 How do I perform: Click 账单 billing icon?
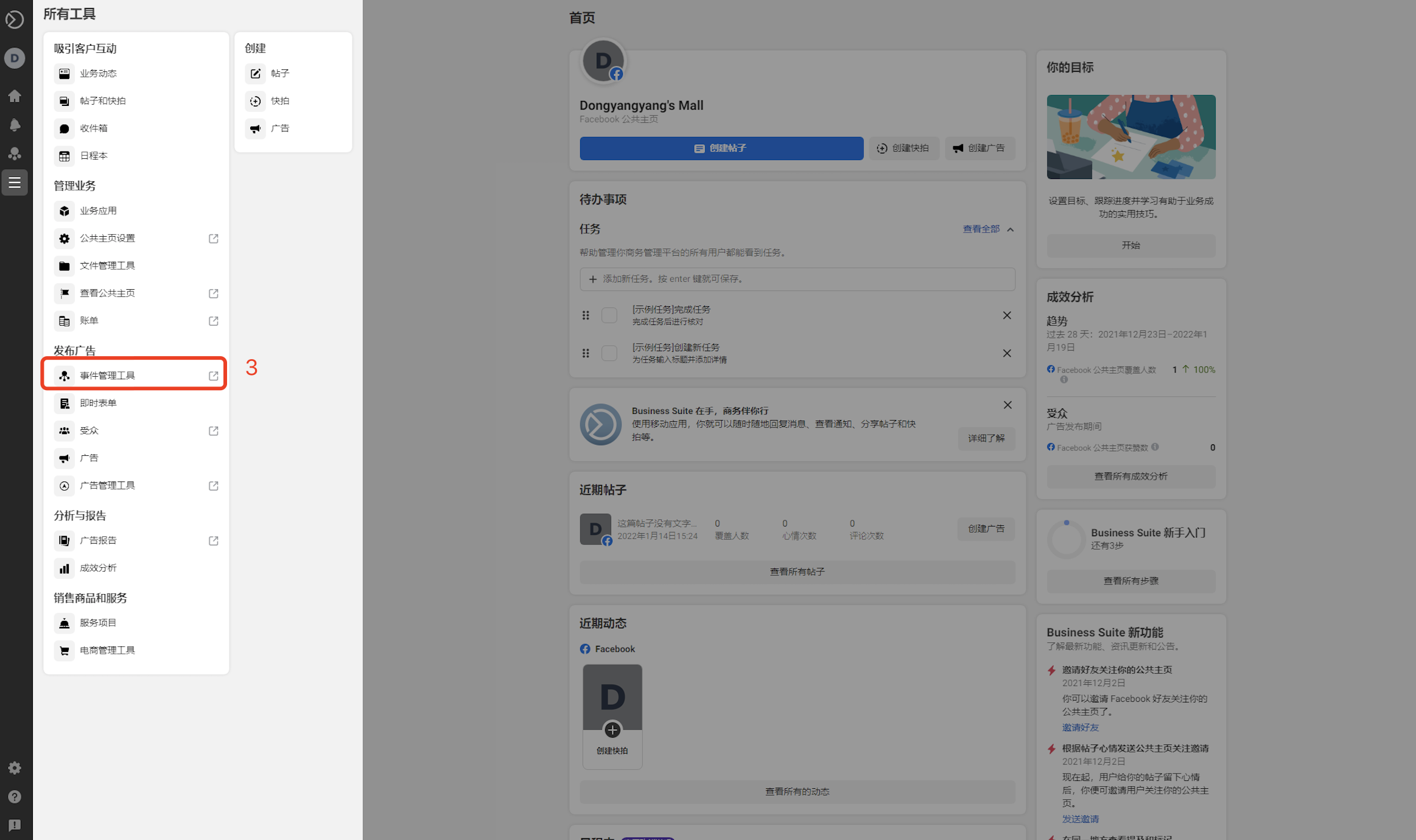tap(64, 321)
